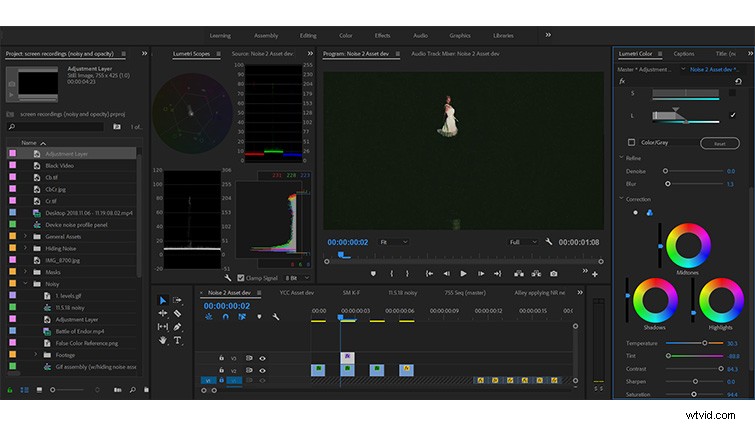This screenshot has width=755, height=425.
Task: Toggle V2 track visibility eye
Action: click(x=262, y=371)
